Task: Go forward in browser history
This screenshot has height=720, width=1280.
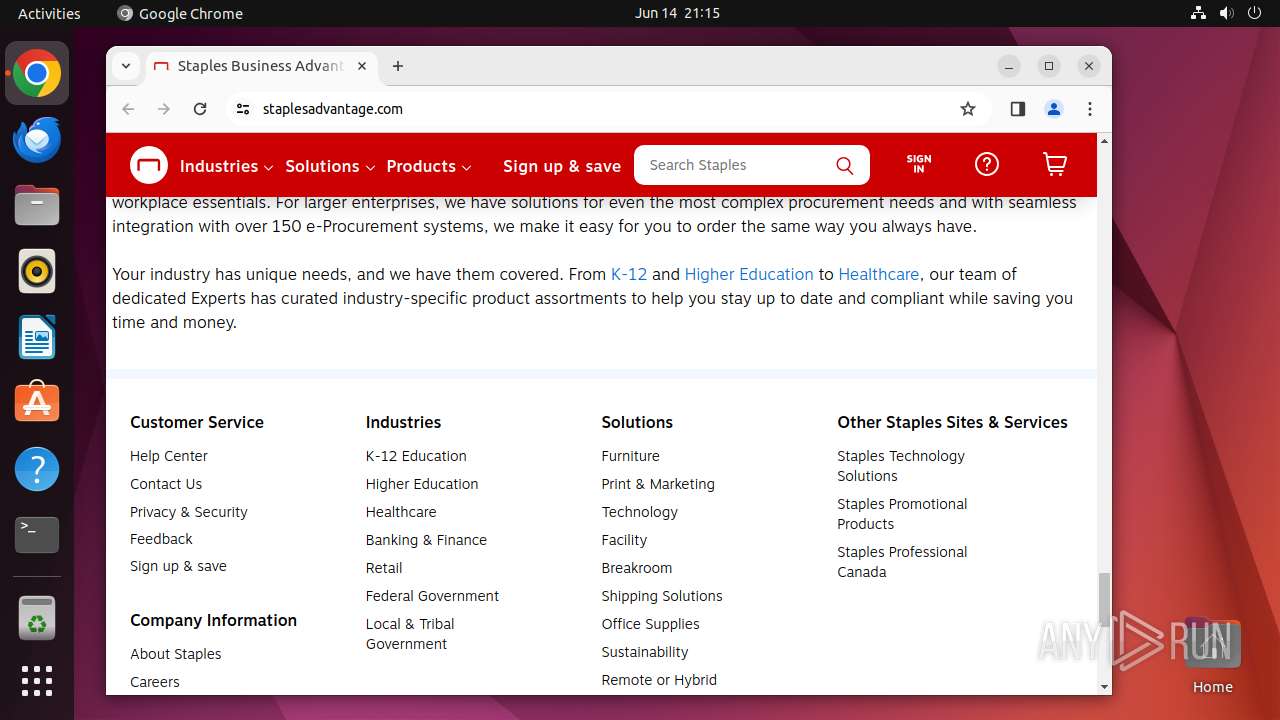Action: [164, 109]
